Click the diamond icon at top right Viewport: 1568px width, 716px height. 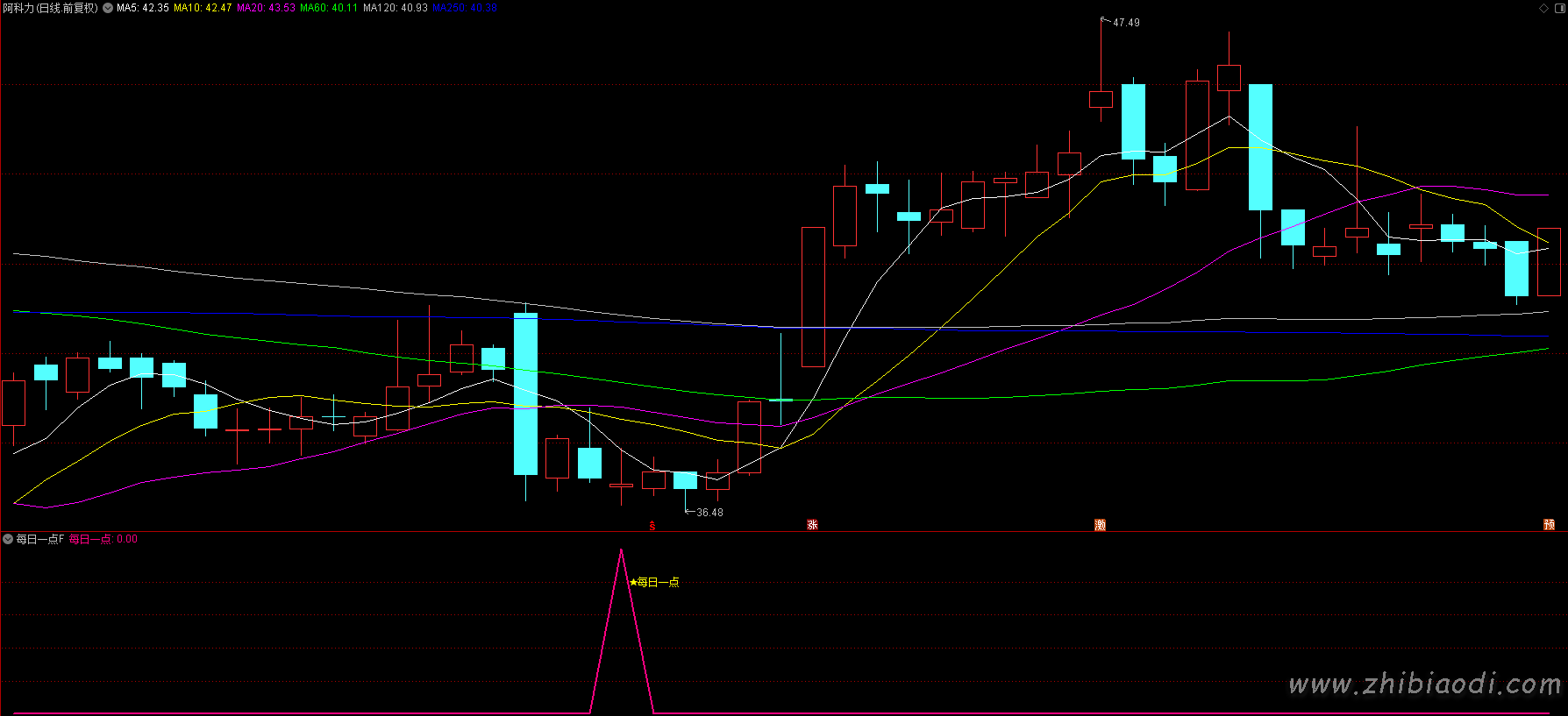pos(1544,8)
